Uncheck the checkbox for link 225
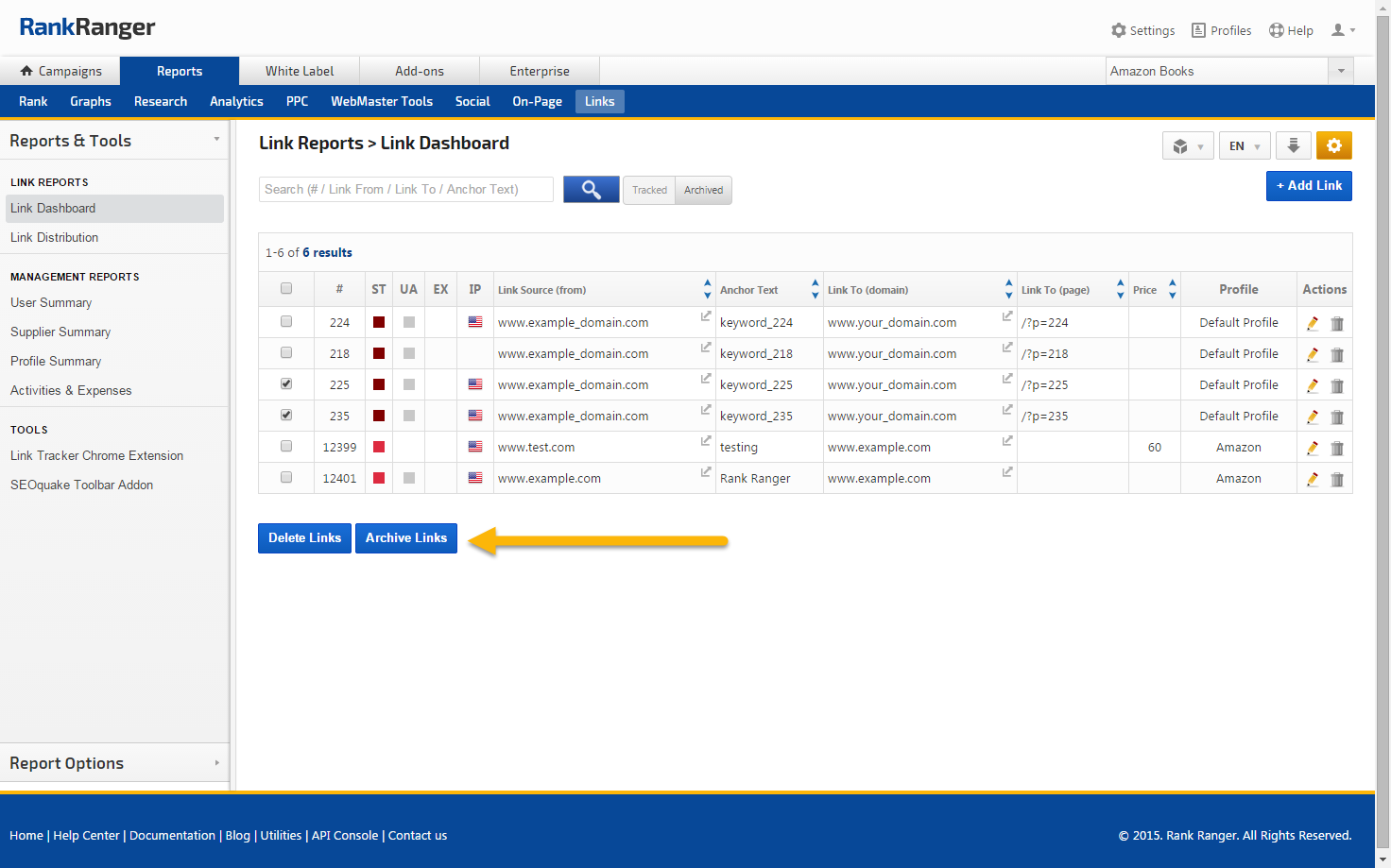The width and height of the screenshot is (1391, 868). coord(286,384)
